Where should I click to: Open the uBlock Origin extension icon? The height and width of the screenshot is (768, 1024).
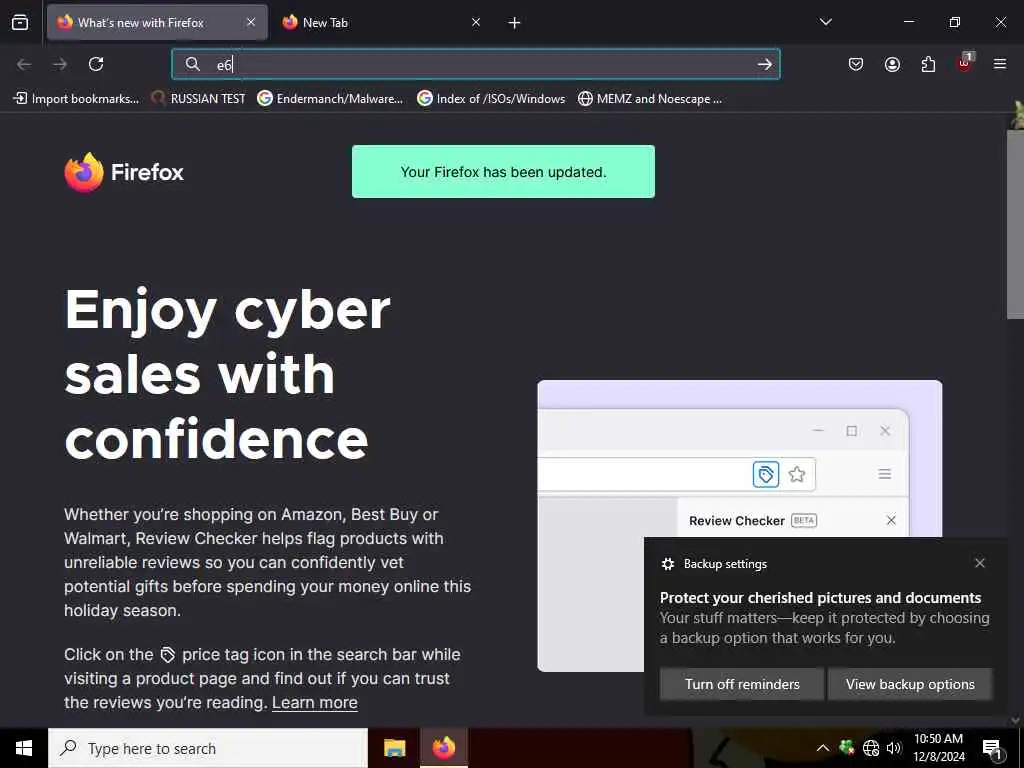click(x=965, y=63)
